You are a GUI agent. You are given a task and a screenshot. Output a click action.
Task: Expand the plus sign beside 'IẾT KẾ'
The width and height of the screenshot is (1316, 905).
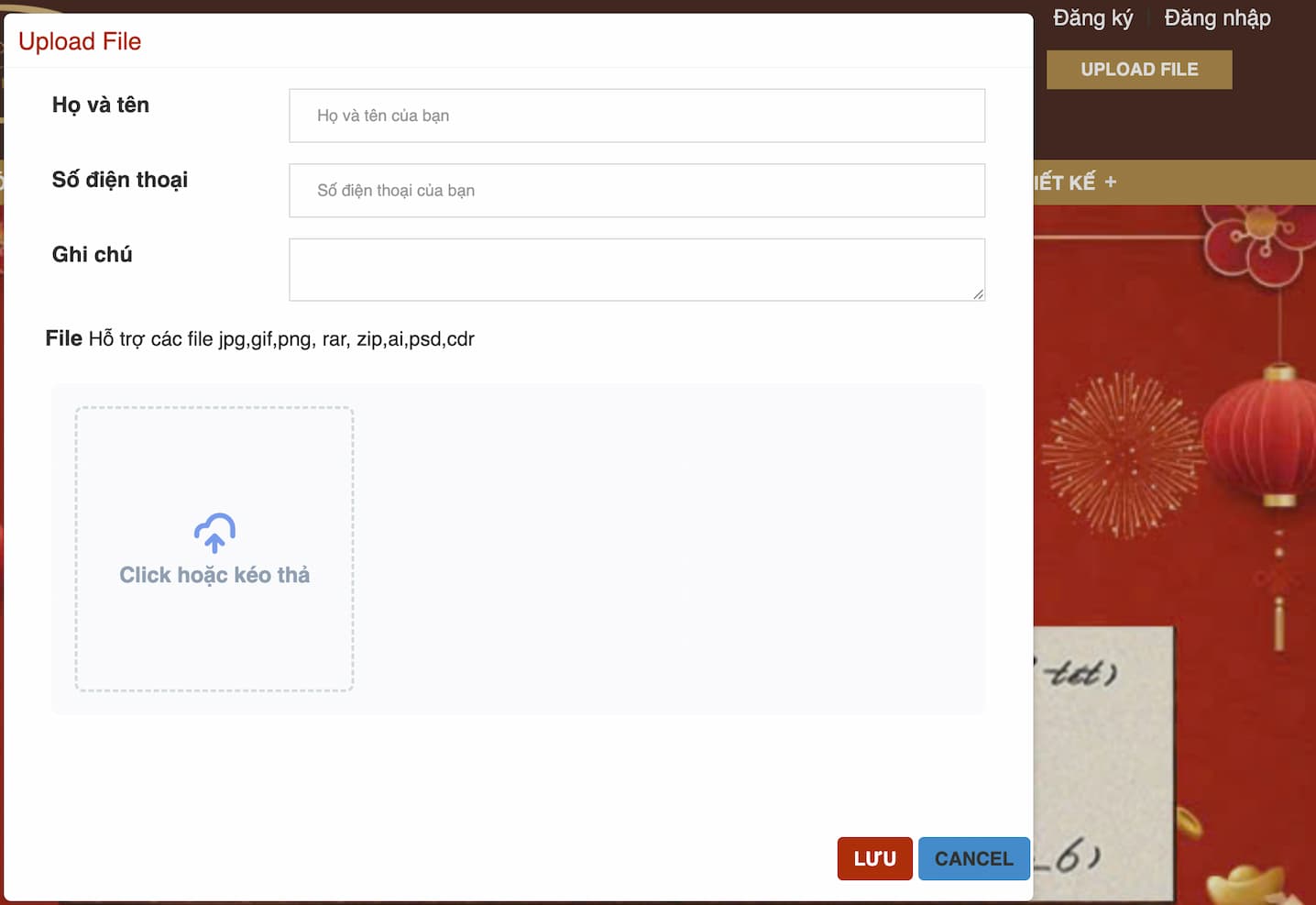[x=1111, y=182]
